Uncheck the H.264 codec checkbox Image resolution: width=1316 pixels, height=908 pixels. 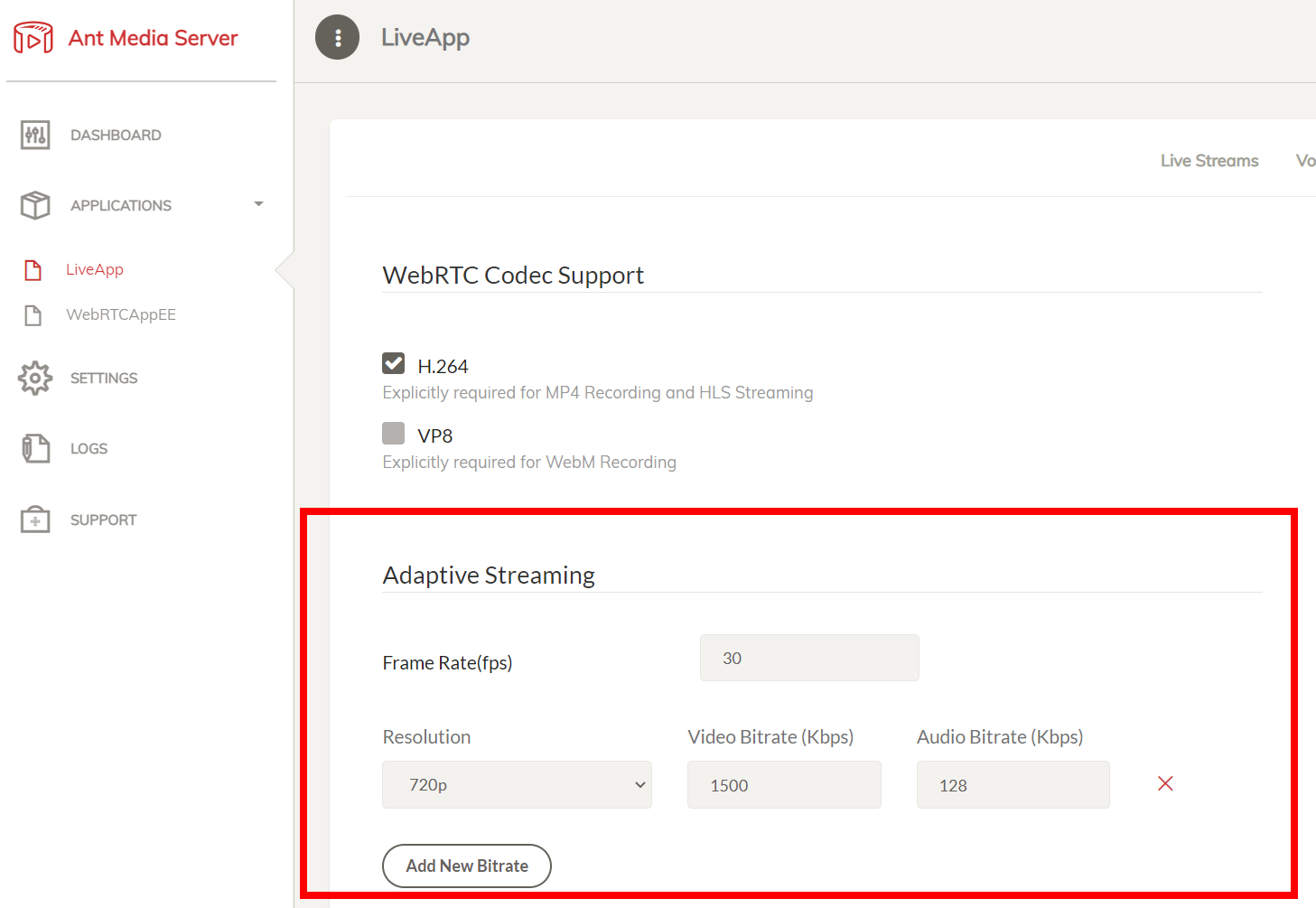click(x=393, y=363)
